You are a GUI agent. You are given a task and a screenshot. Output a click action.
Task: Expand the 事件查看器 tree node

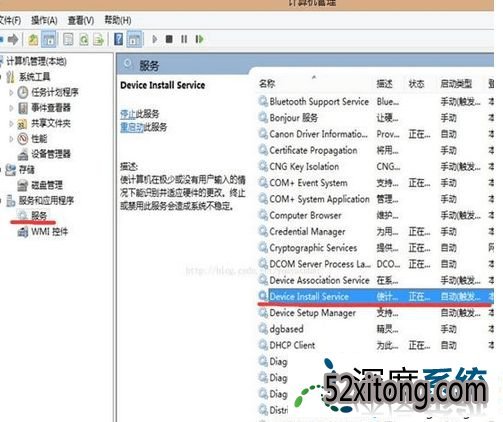point(11,108)
